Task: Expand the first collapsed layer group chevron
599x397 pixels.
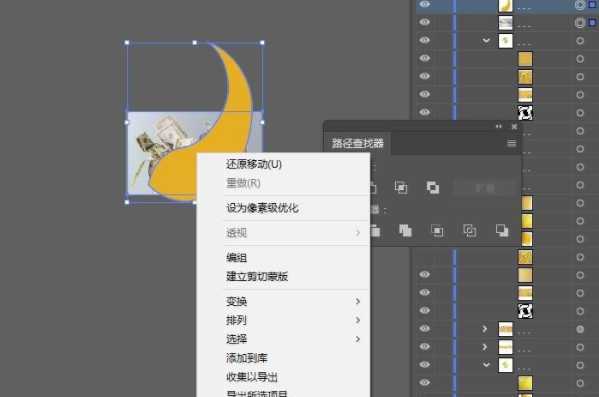Action: 485,329
